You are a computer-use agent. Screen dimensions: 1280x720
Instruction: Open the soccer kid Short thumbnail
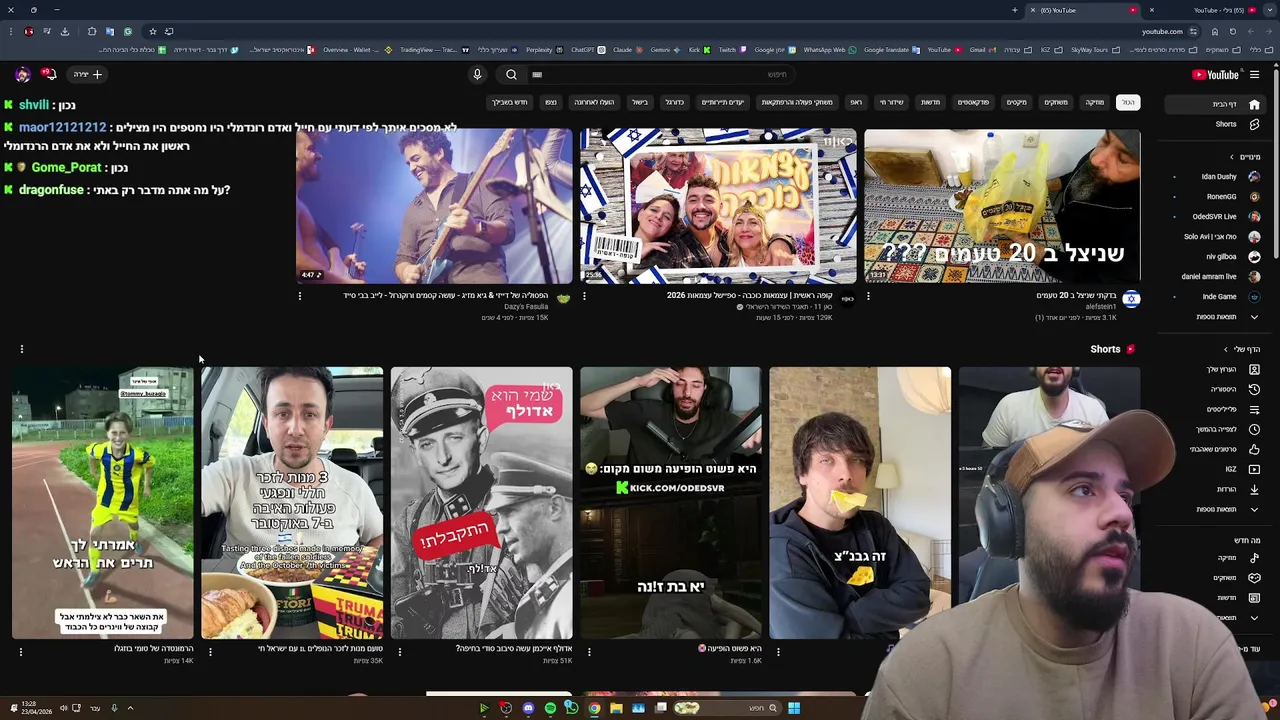click(102, 503)
